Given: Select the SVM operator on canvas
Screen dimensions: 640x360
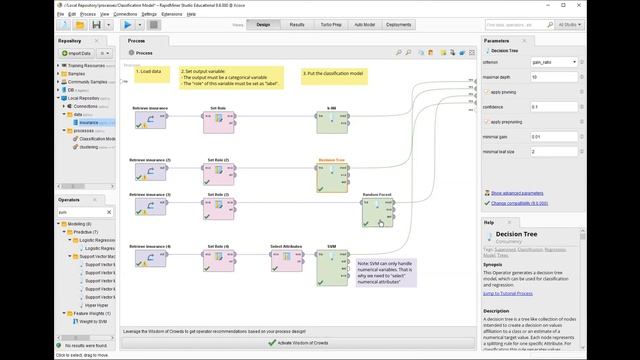Looking at the screenshot, I should tap(332, 268).
